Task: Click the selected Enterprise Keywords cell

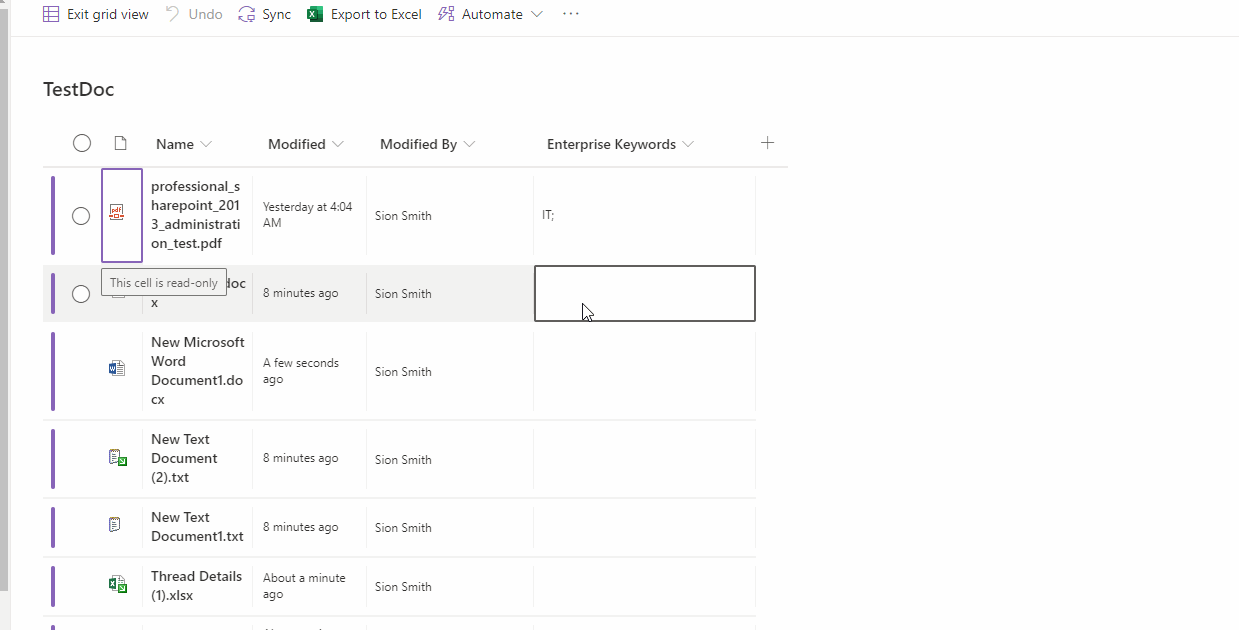Action: [x=644, y=293]
